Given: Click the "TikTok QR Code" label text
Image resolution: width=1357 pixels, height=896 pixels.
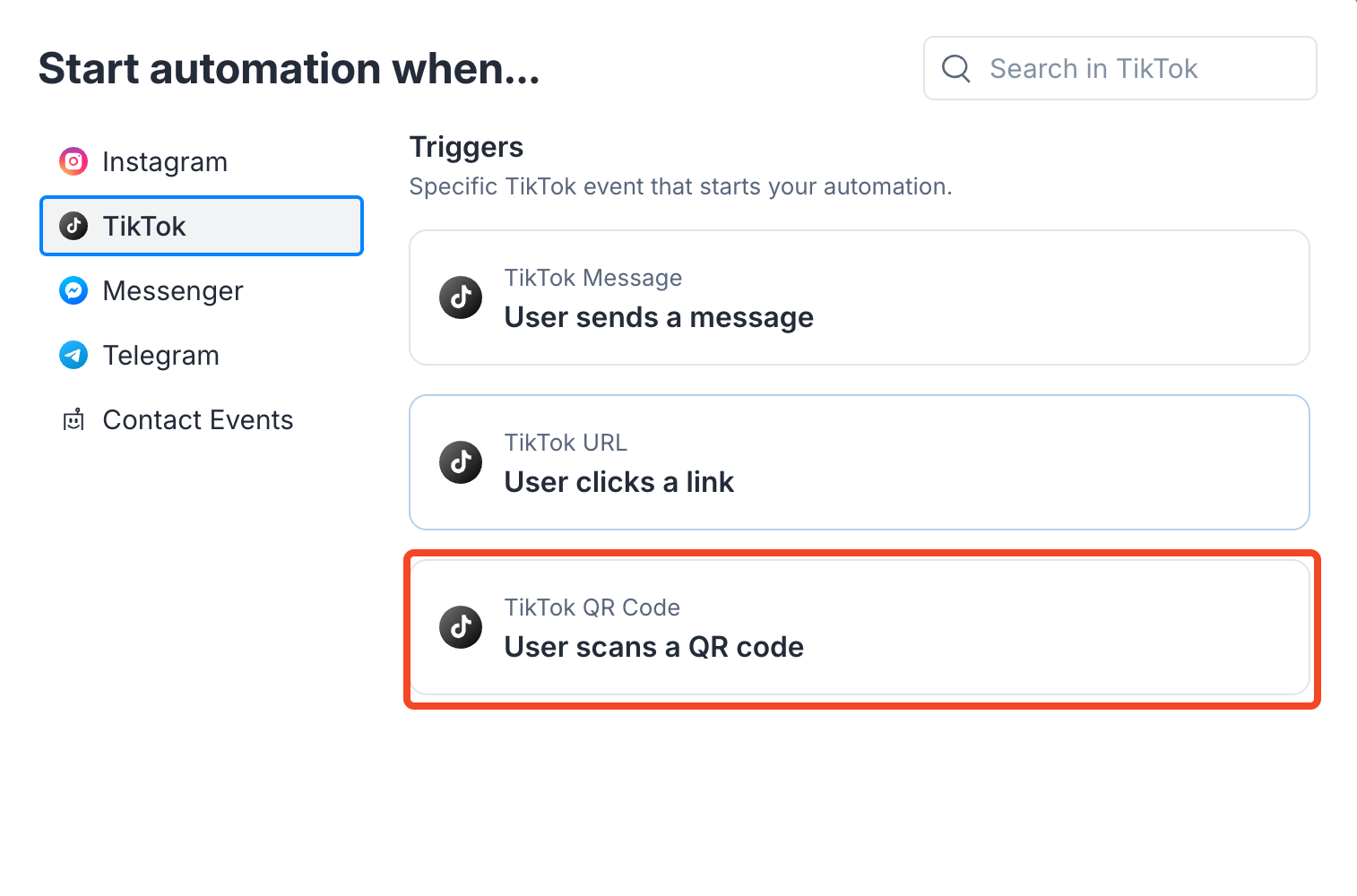Looking at the screenshot, I should 592,607.
